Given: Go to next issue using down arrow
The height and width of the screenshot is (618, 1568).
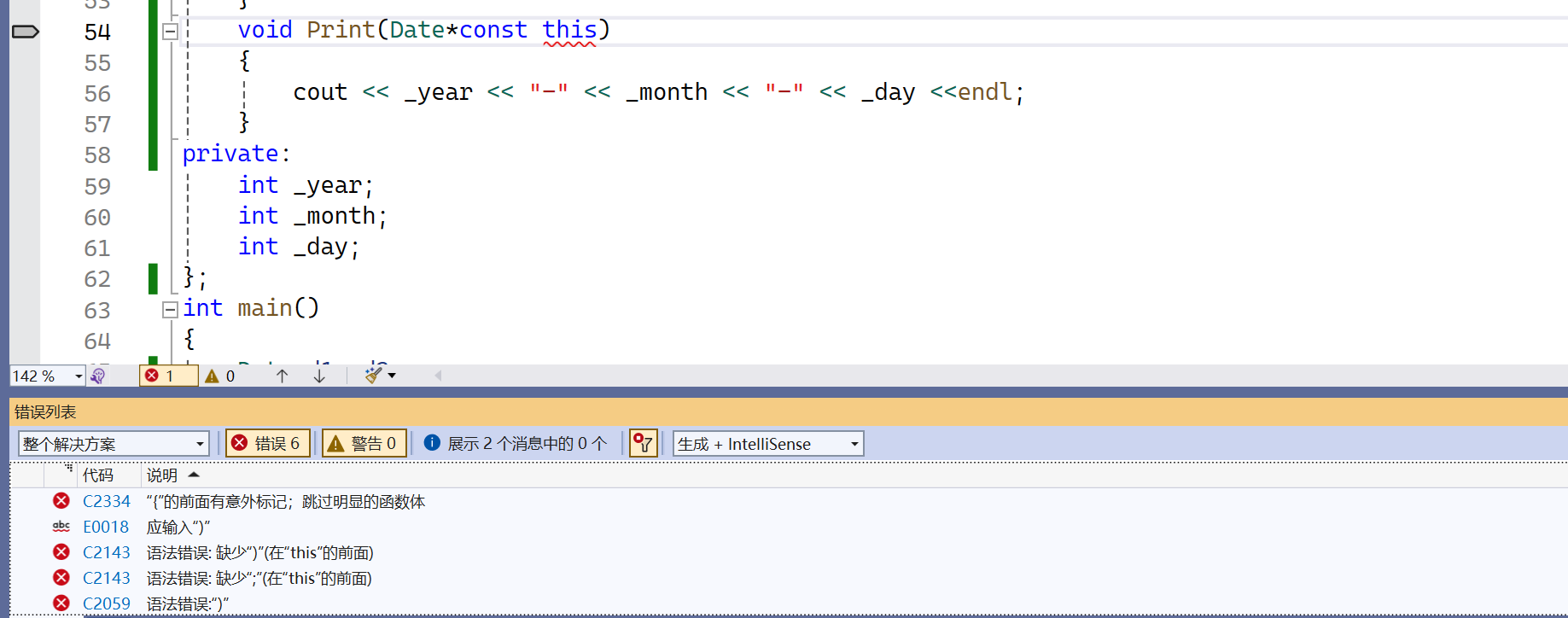Looking at the screenshot, I should click(319, 376).
